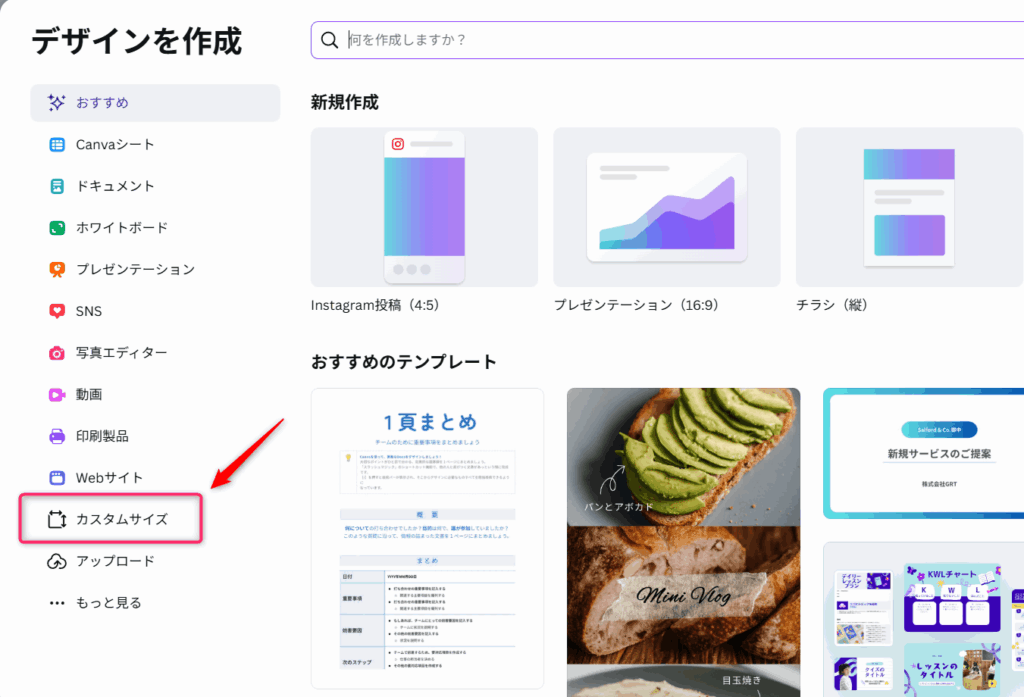Click the ホワイトボード icon in sidebar

[x=57, y=228]
